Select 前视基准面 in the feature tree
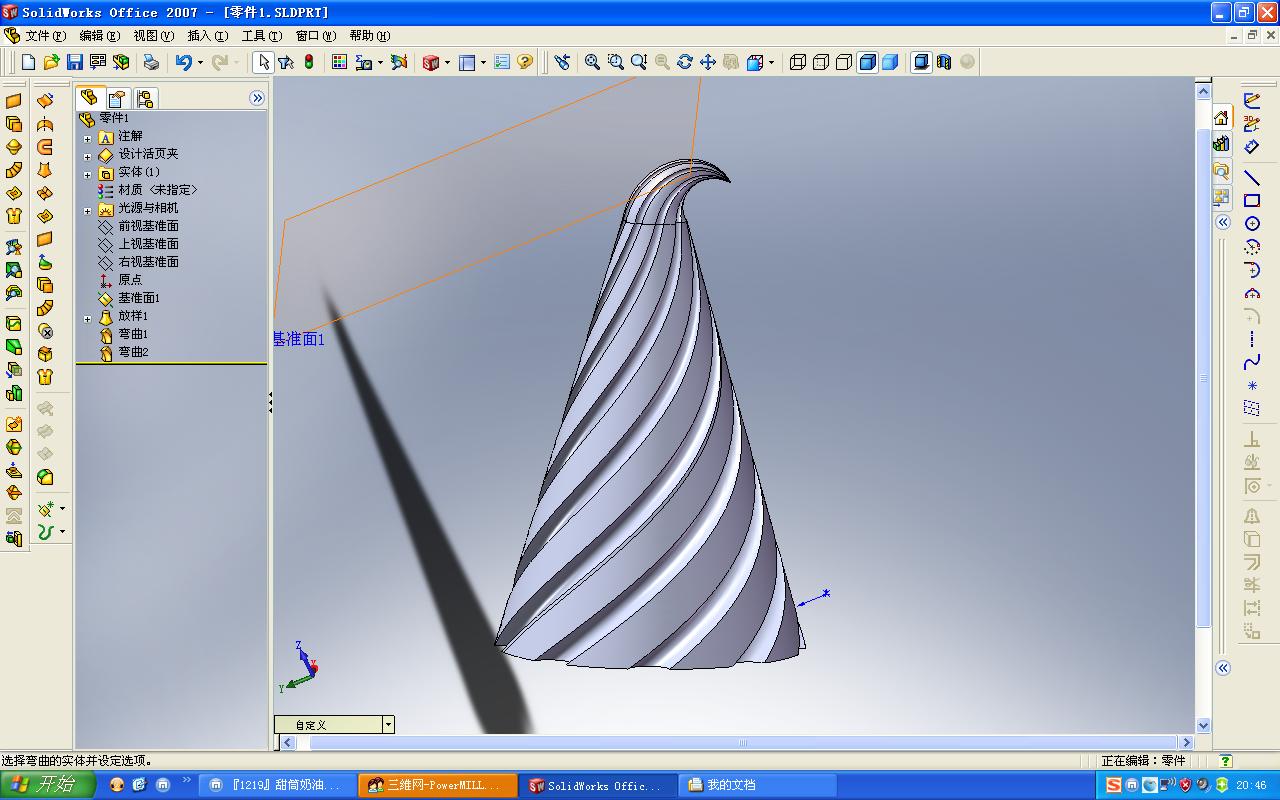Image resolution: width=1280 pixels, height=800 pixels. 149,226
